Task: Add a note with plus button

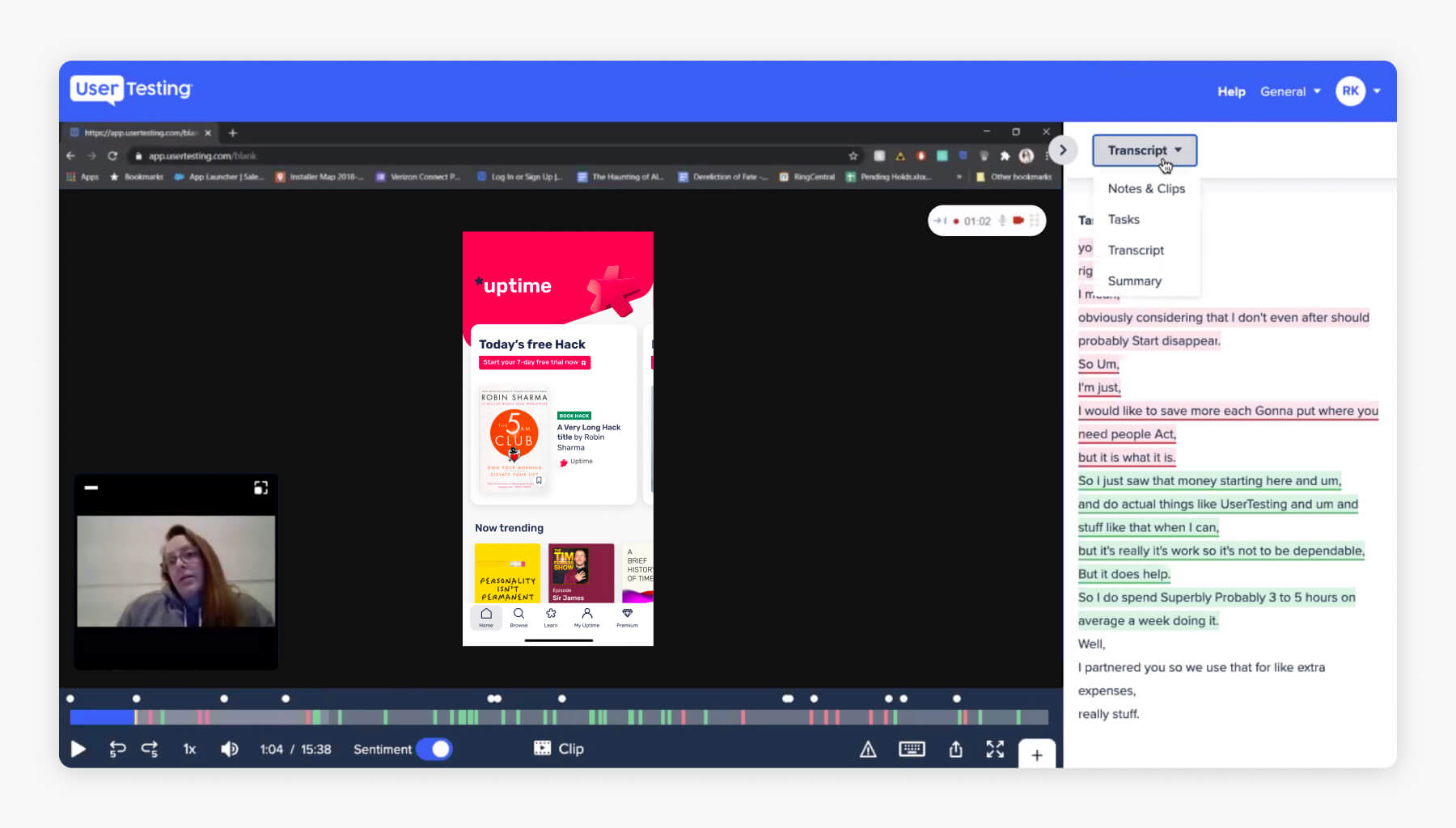Action: (1037, 754)
